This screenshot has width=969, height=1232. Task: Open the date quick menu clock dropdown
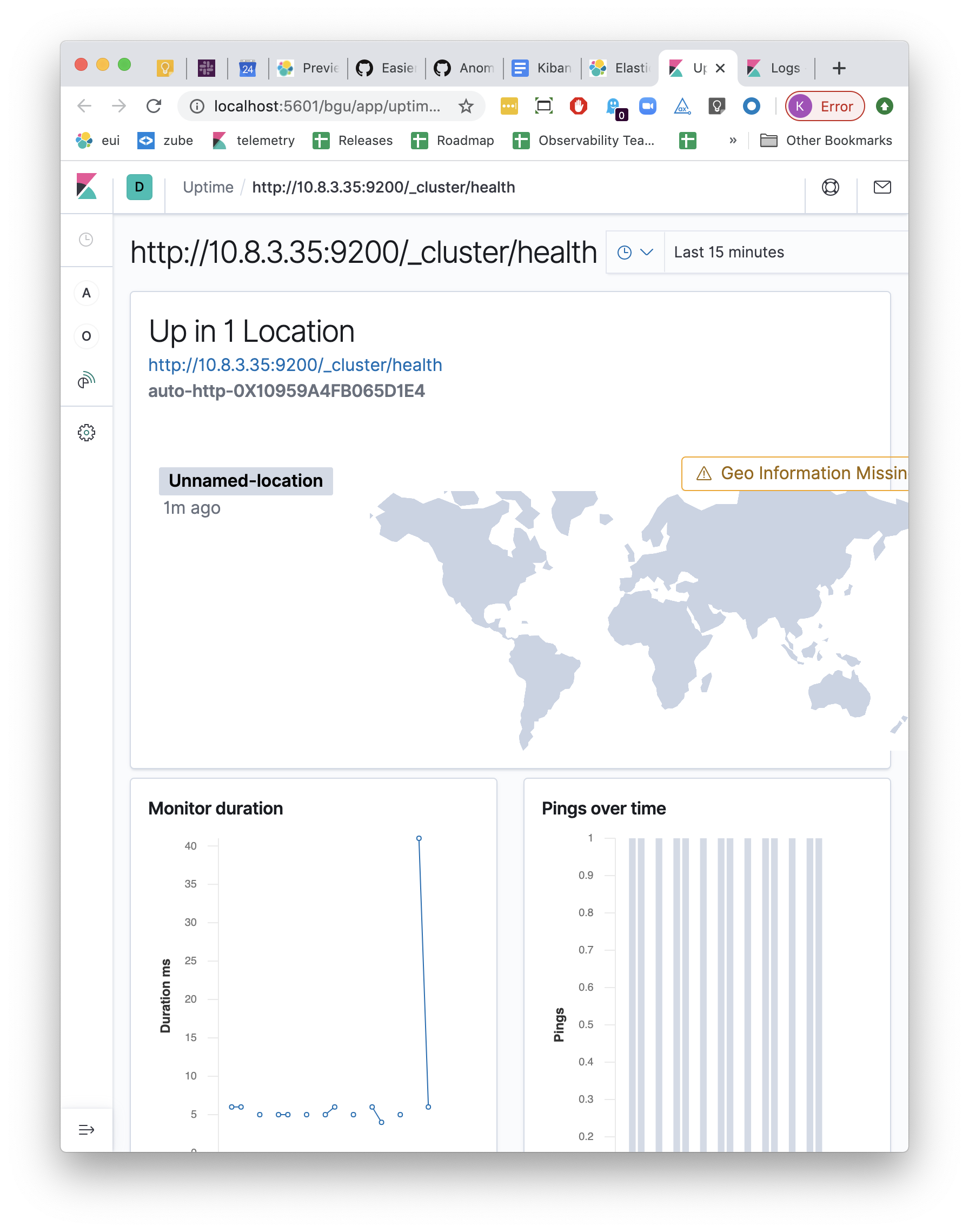[x=635, y=253]
